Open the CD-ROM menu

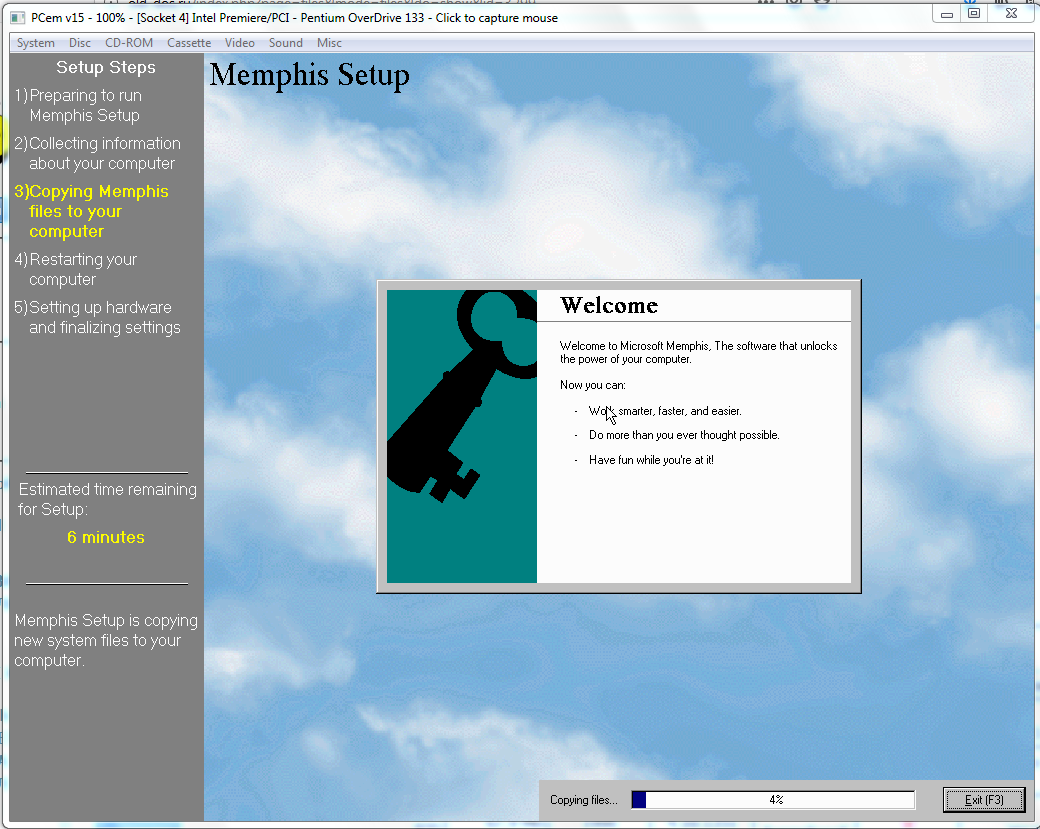[129, 43]
